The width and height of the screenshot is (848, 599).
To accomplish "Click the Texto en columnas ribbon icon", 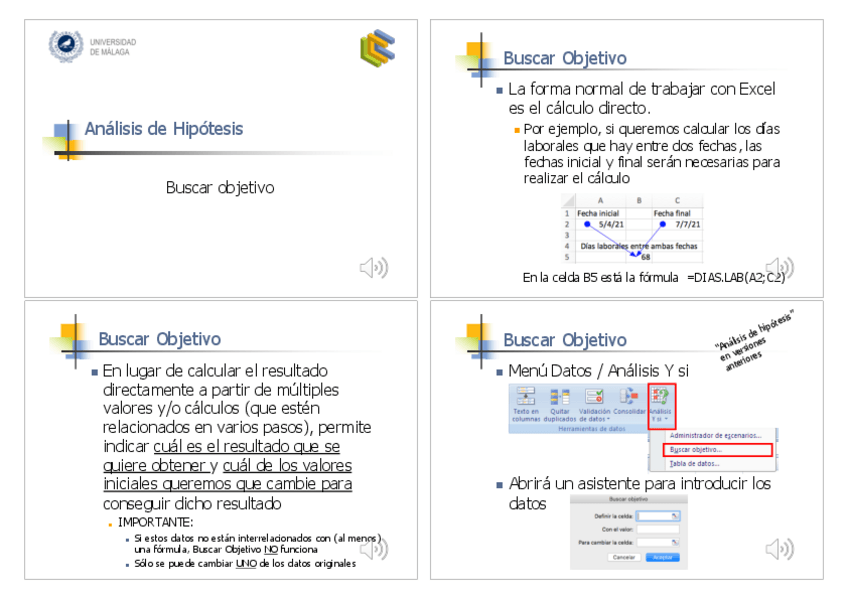I will point(526,396).
